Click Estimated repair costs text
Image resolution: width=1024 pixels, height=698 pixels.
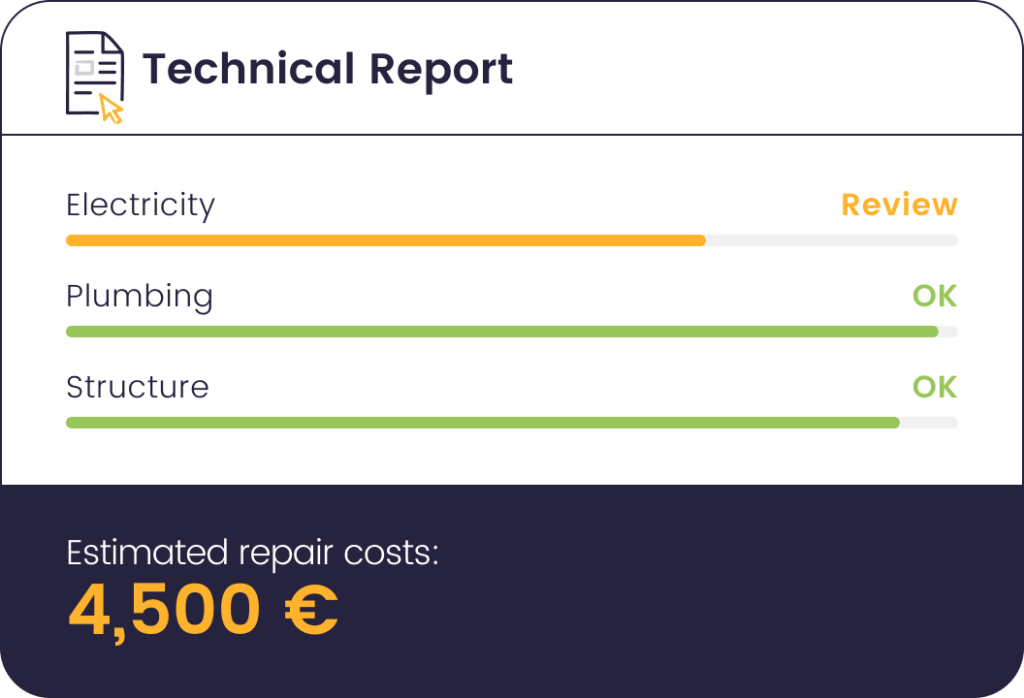[x=253, y=554]
